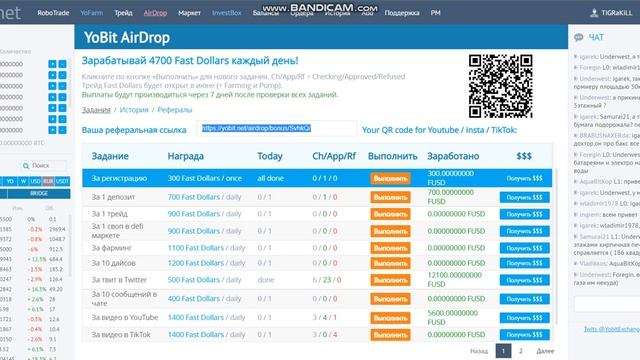This screenshot has width=640, height=360.
Task: Open the Маркет page
Action: point(189,13)
